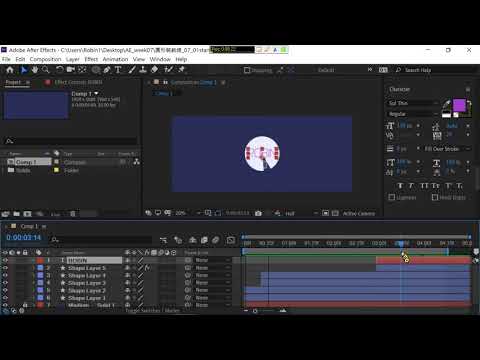The width and height of the screenshot is (480, 360).
Task: Switch to the Effect Controls tab
Action: coord(78,82)
